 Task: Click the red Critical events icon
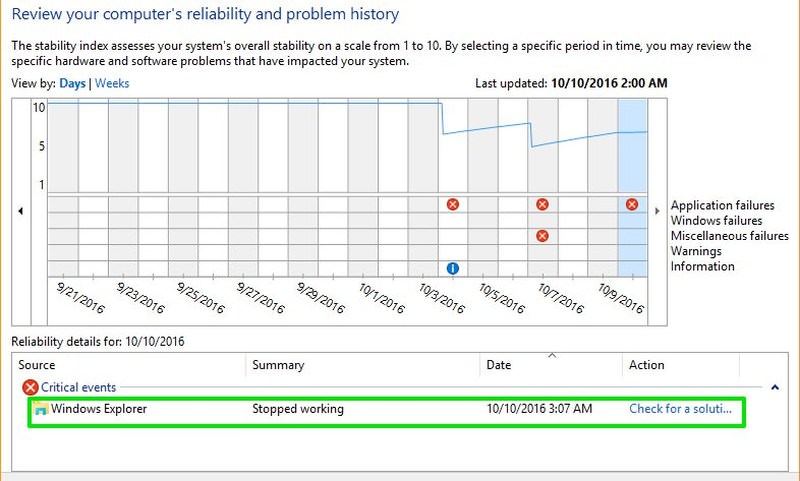point(30,388)
